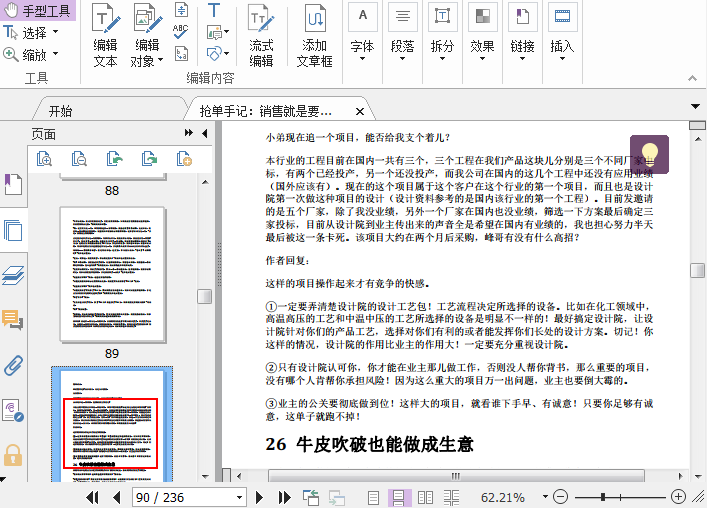The height and width of the screenshot is (508, 707).
Task: Open the Comments panel in sidebar
Action: (x=13, y=320)
